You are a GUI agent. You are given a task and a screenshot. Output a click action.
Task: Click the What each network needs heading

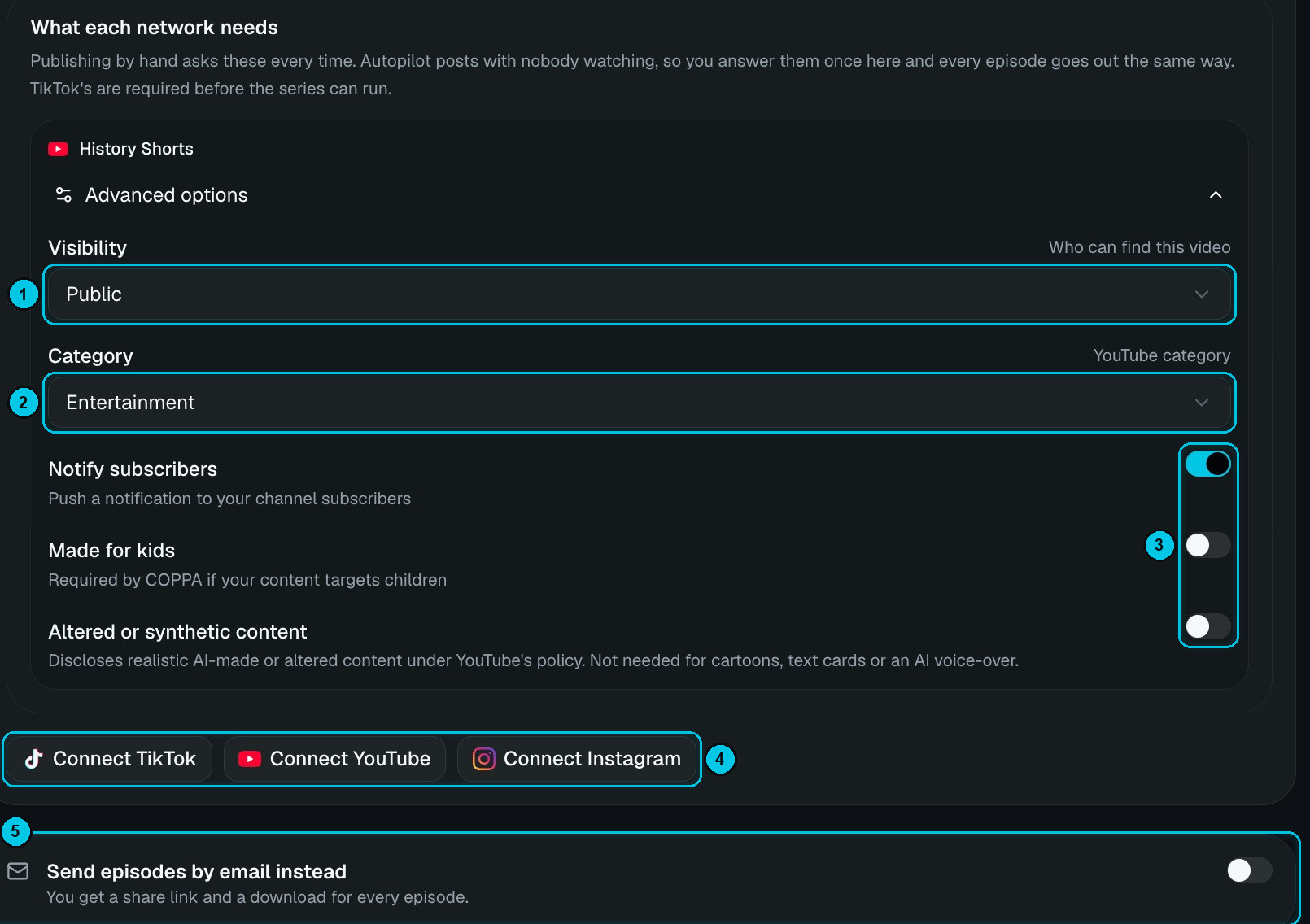(x=155, y=28)
